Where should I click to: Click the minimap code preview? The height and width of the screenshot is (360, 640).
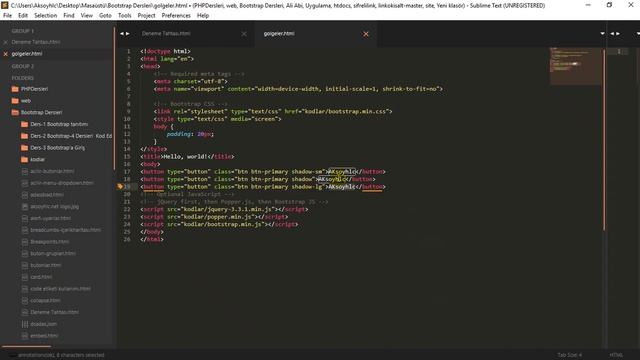pos(575,66)
